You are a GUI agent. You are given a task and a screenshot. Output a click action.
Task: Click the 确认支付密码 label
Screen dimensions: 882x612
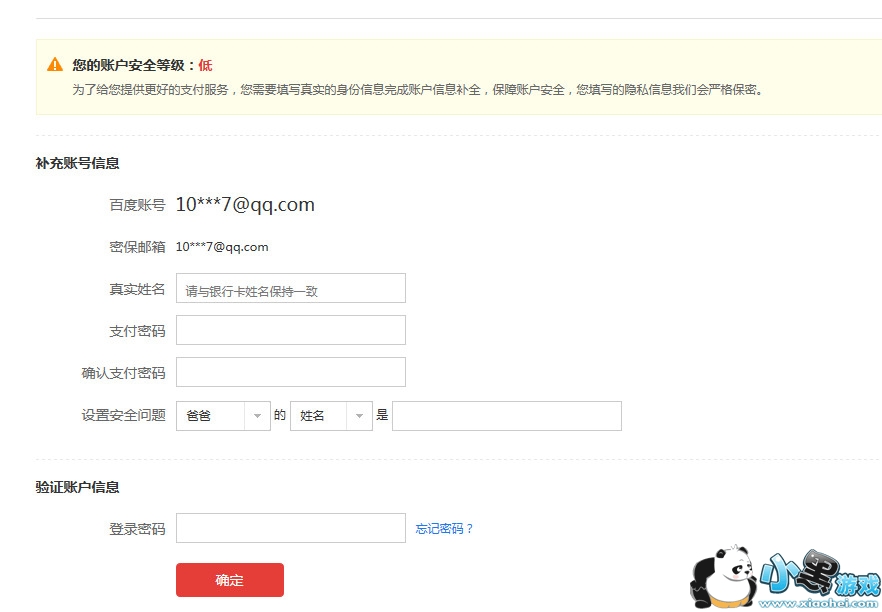(124, 373)
